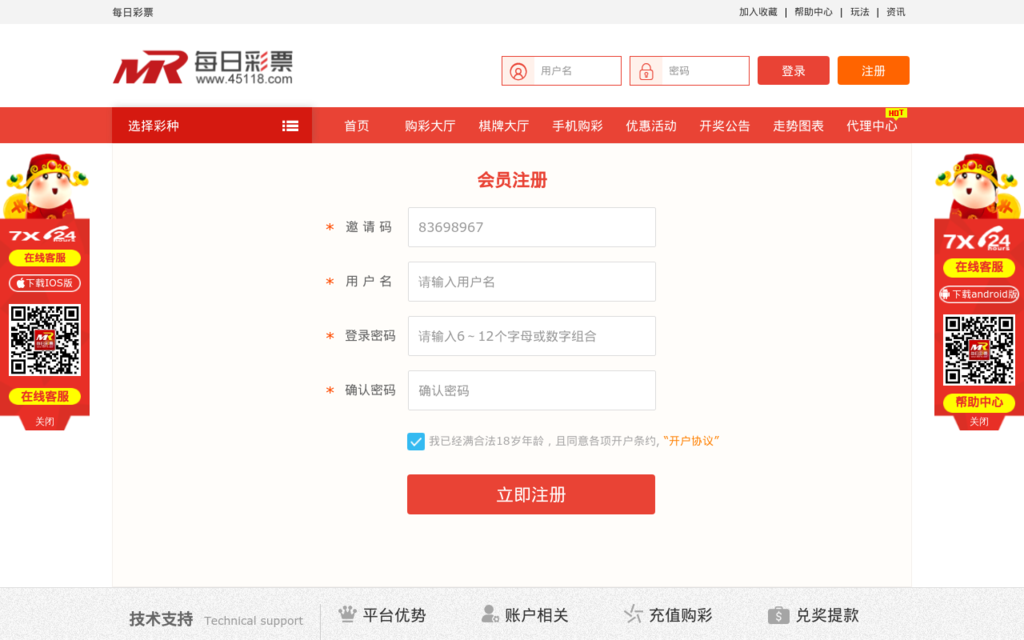This screenshot has width=1024, height=640.
Task: Click the wallet icon beside 兑奖提款
Action: click(x=778, y=615)
